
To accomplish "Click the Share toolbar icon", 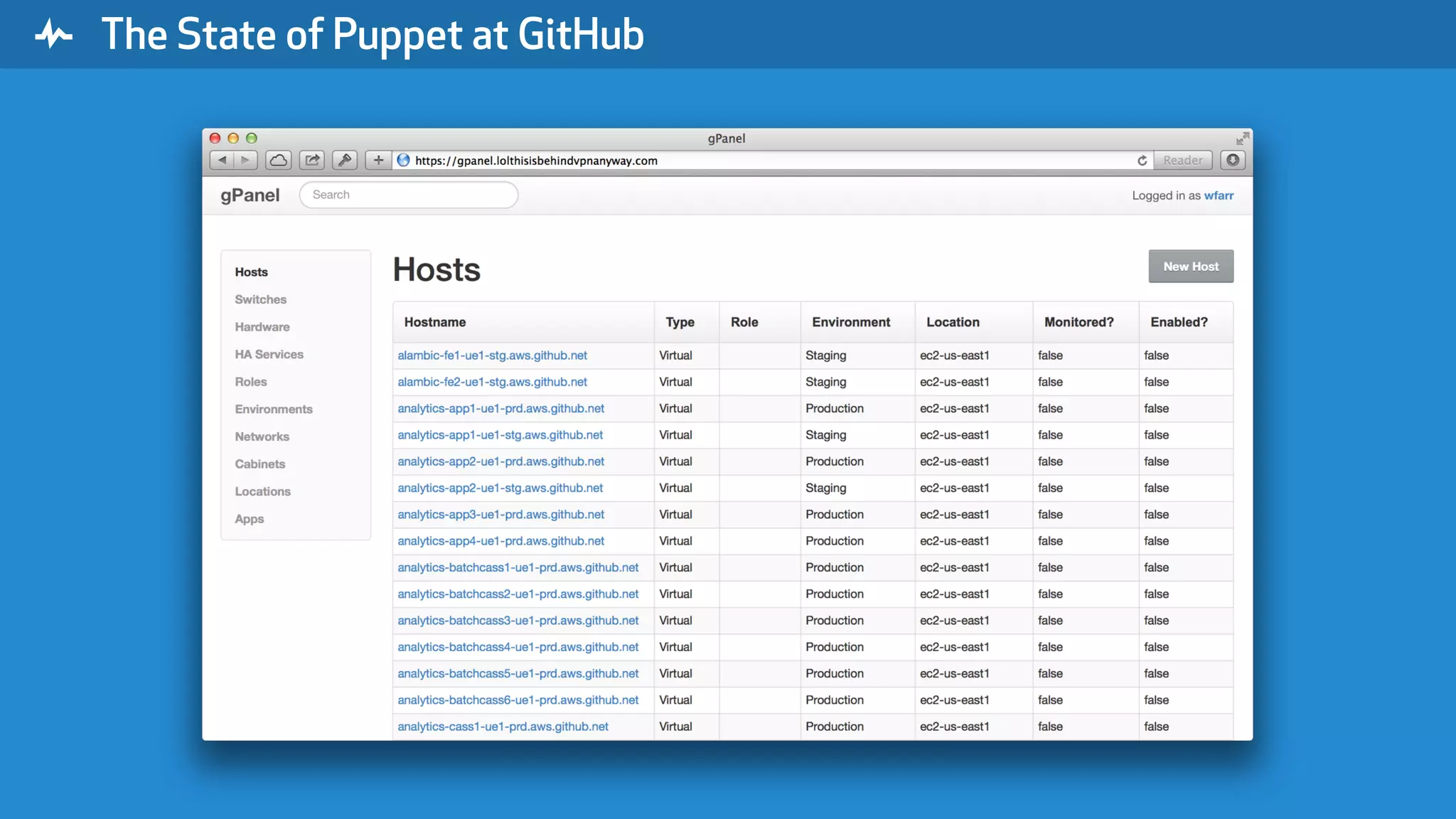I will pos(312,161).
